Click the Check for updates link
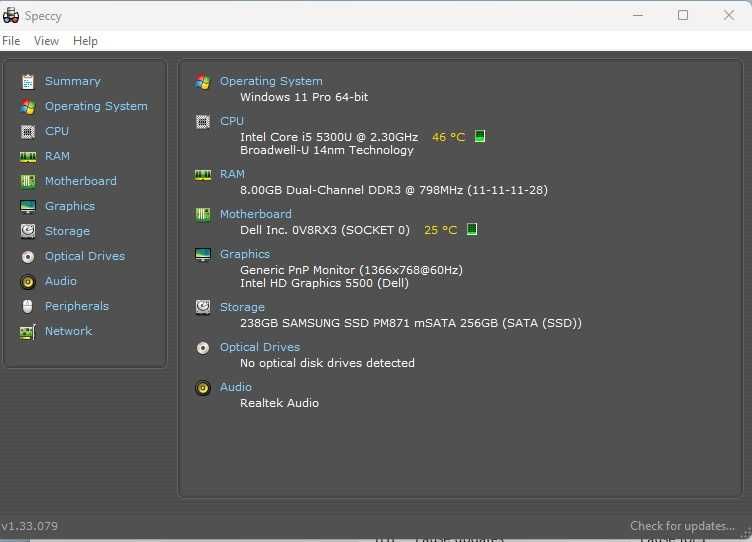Screen dimensions: 752x542 [682, 526]
